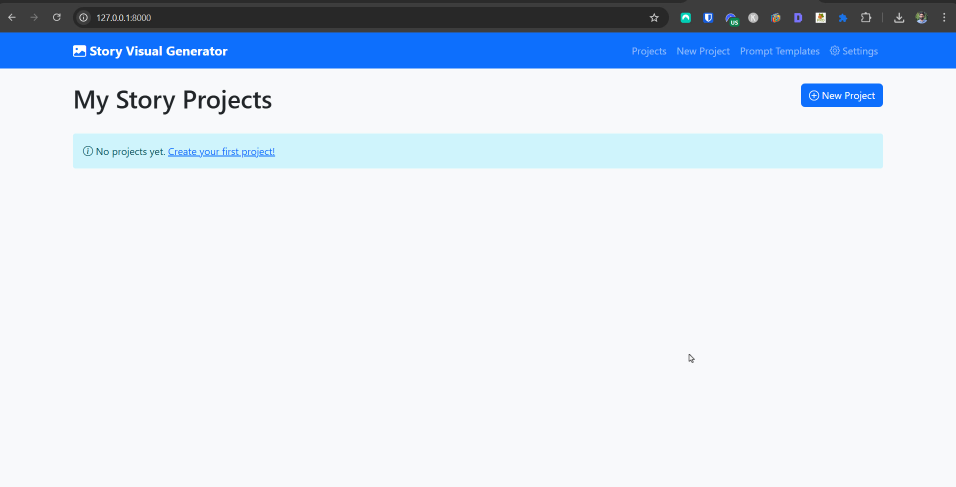
Task: Open the Chrome three-dot menu
Action: pyautogui.click(x=944, y=17)
